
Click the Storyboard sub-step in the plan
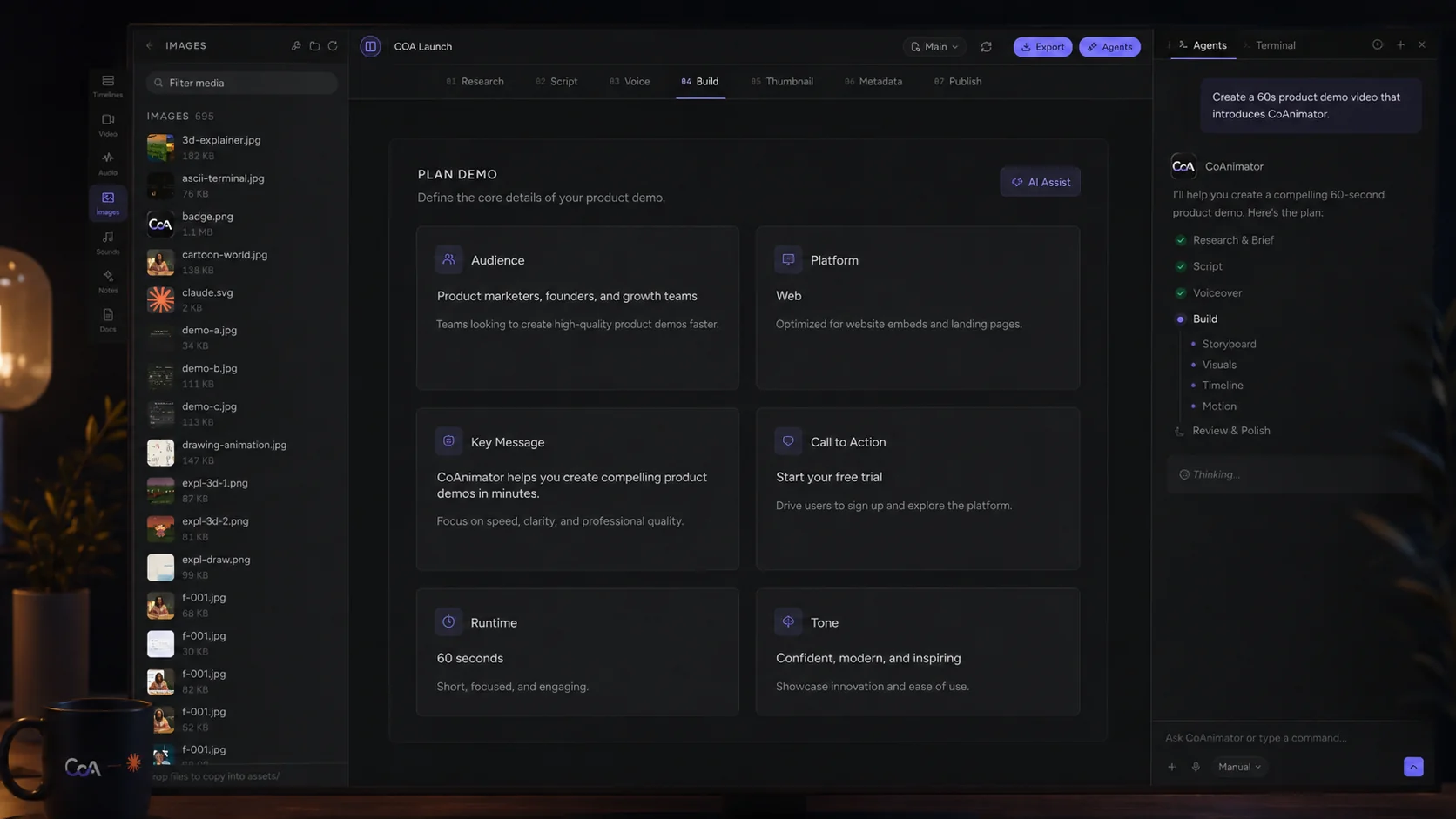pos(1229,345)
